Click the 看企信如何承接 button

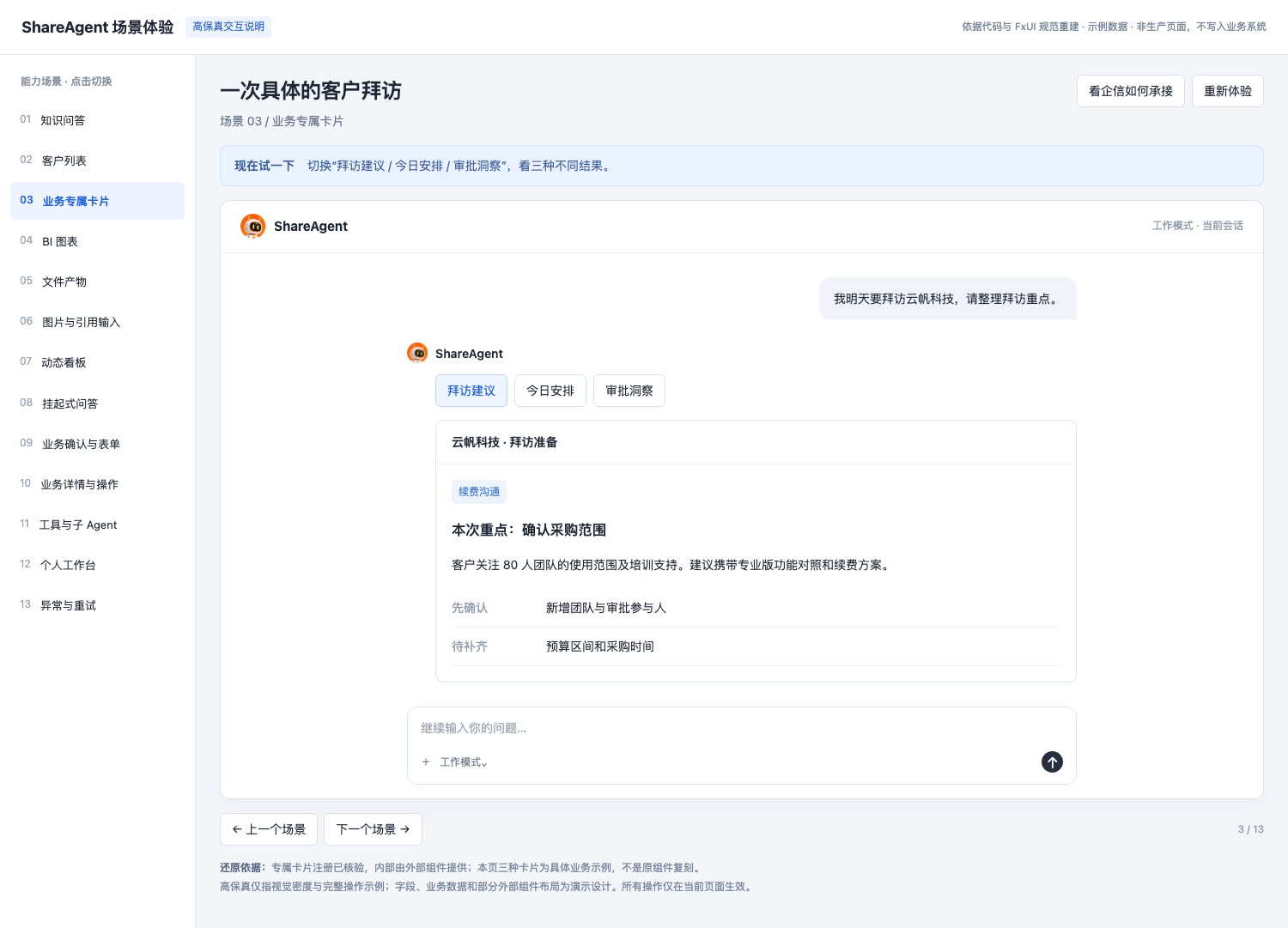[1131, 91]
